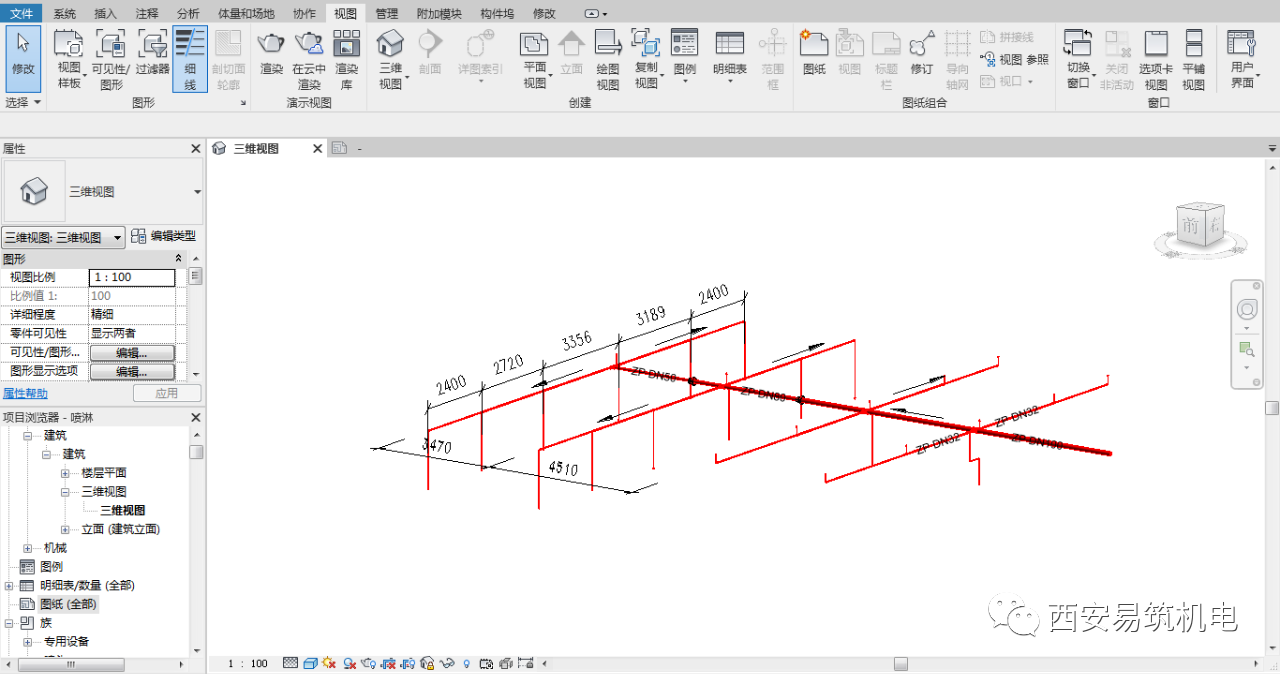
Task: Toggle the Thin Lines (细线) button
Action: coord(190,58)
